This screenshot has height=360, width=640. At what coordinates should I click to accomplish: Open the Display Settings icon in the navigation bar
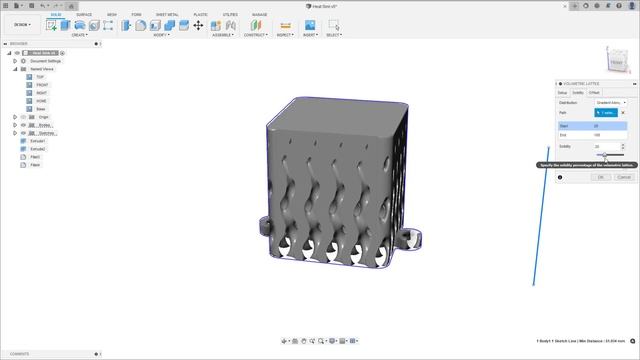(332, 341)
